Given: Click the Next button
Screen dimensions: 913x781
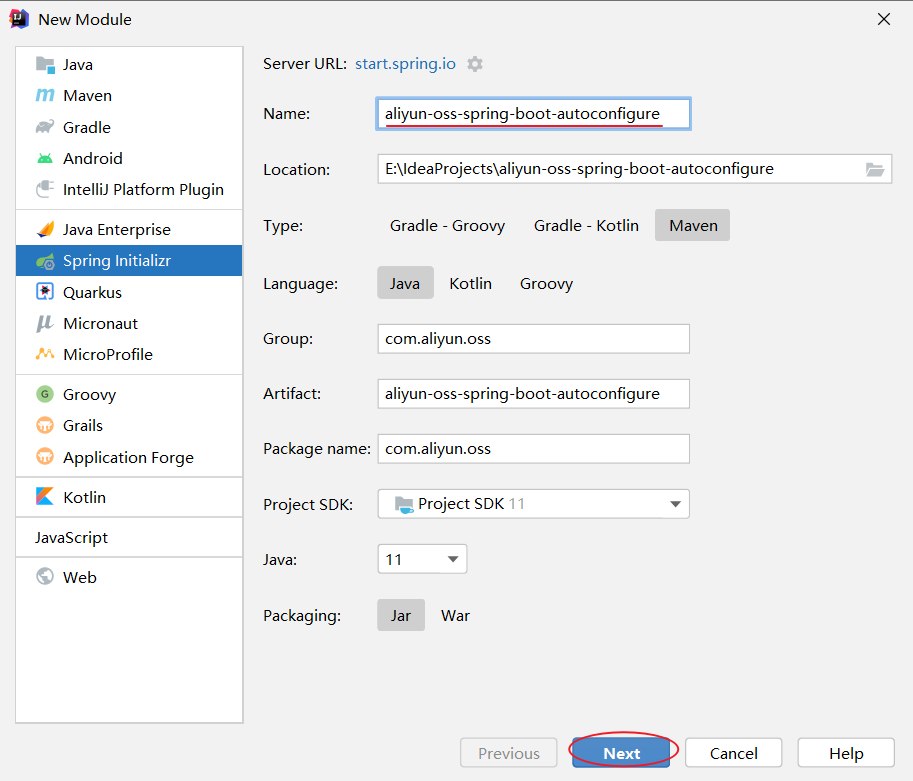Looking at the screenshot, I should tap(621, 754).
